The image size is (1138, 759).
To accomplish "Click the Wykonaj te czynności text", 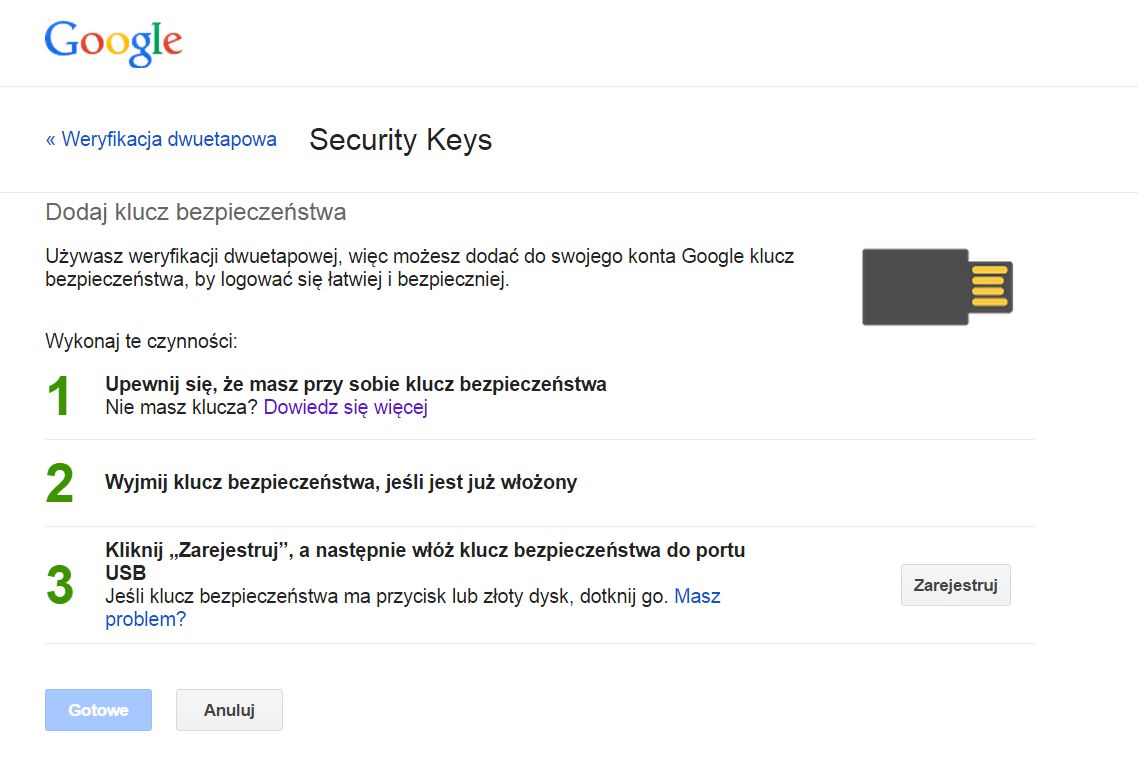I will pos(141,342).
